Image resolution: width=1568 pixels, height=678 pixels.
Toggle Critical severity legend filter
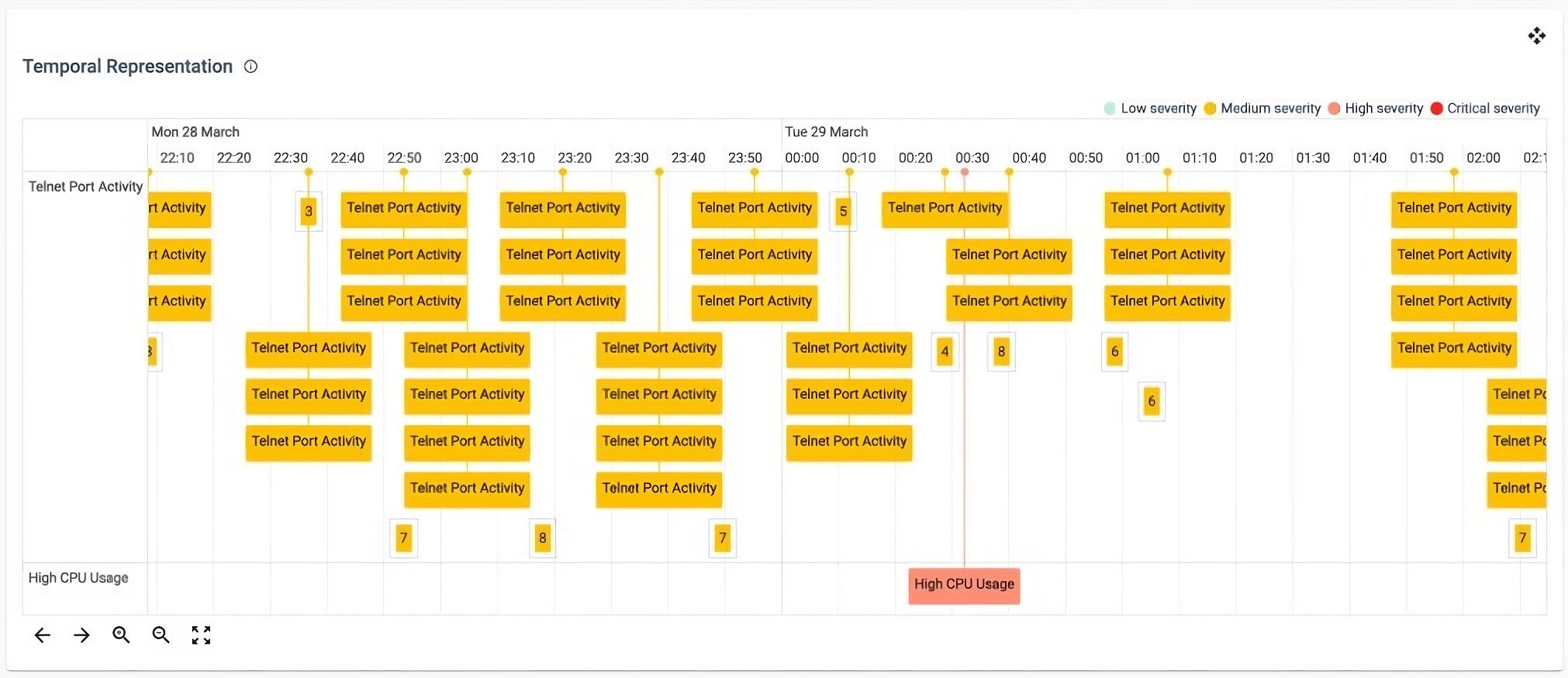(x=1484, y=109)
